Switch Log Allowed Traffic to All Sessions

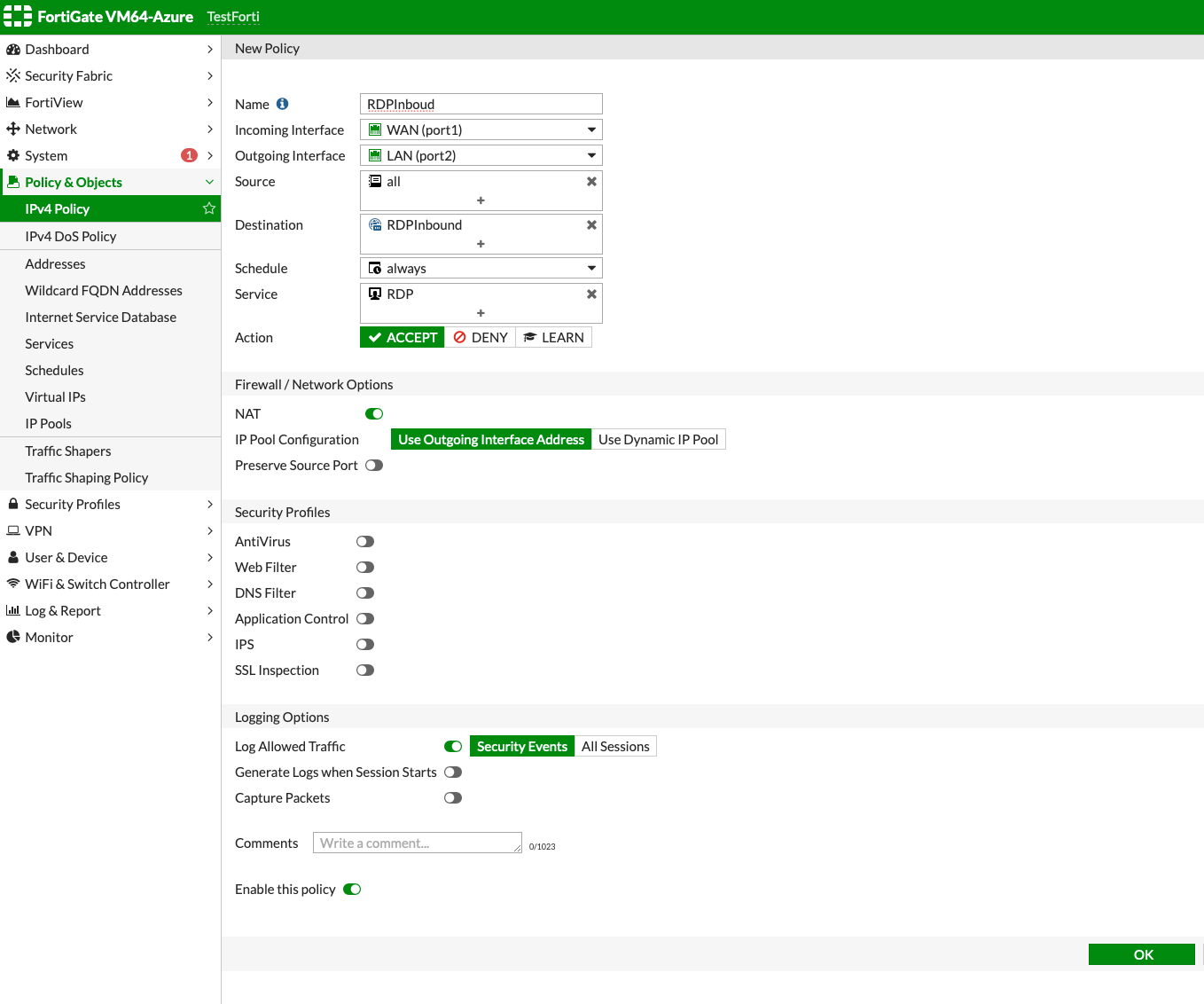(x=615, y=746)
